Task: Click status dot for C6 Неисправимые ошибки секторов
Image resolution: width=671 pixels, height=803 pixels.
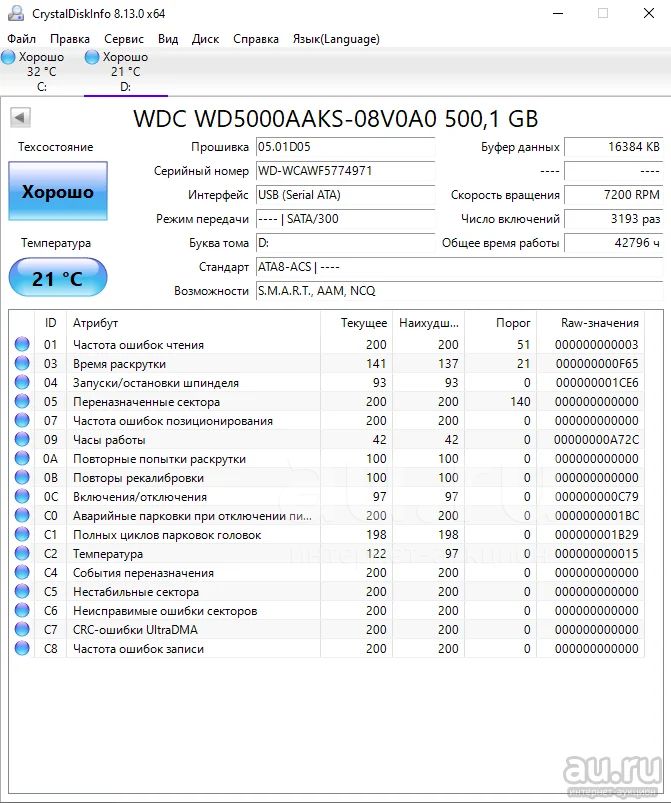Action: pyautogui.click(x=22, y=610)
